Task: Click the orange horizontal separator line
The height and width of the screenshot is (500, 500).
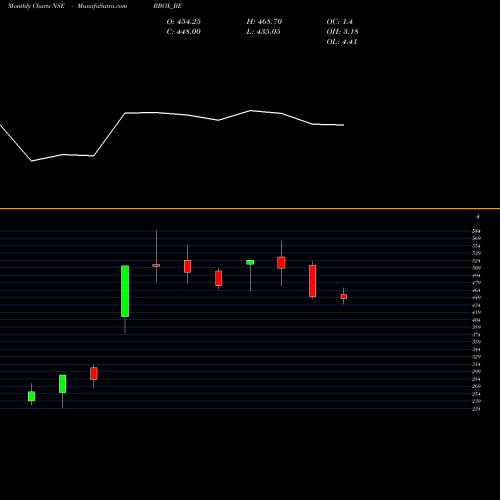Action: 250,209
